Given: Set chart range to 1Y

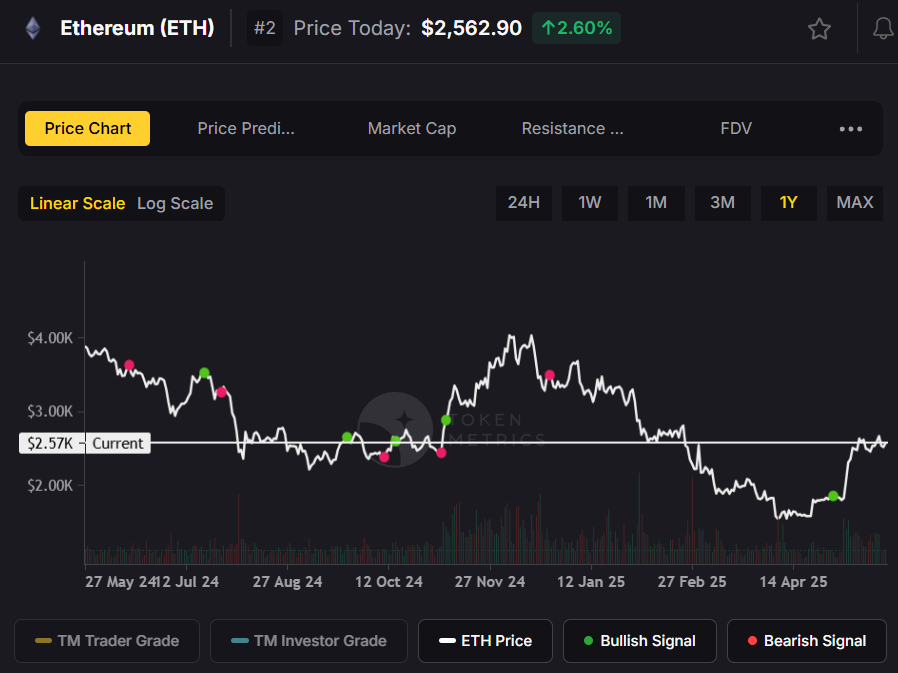Looking at the screenshot, I should (789, 203).
